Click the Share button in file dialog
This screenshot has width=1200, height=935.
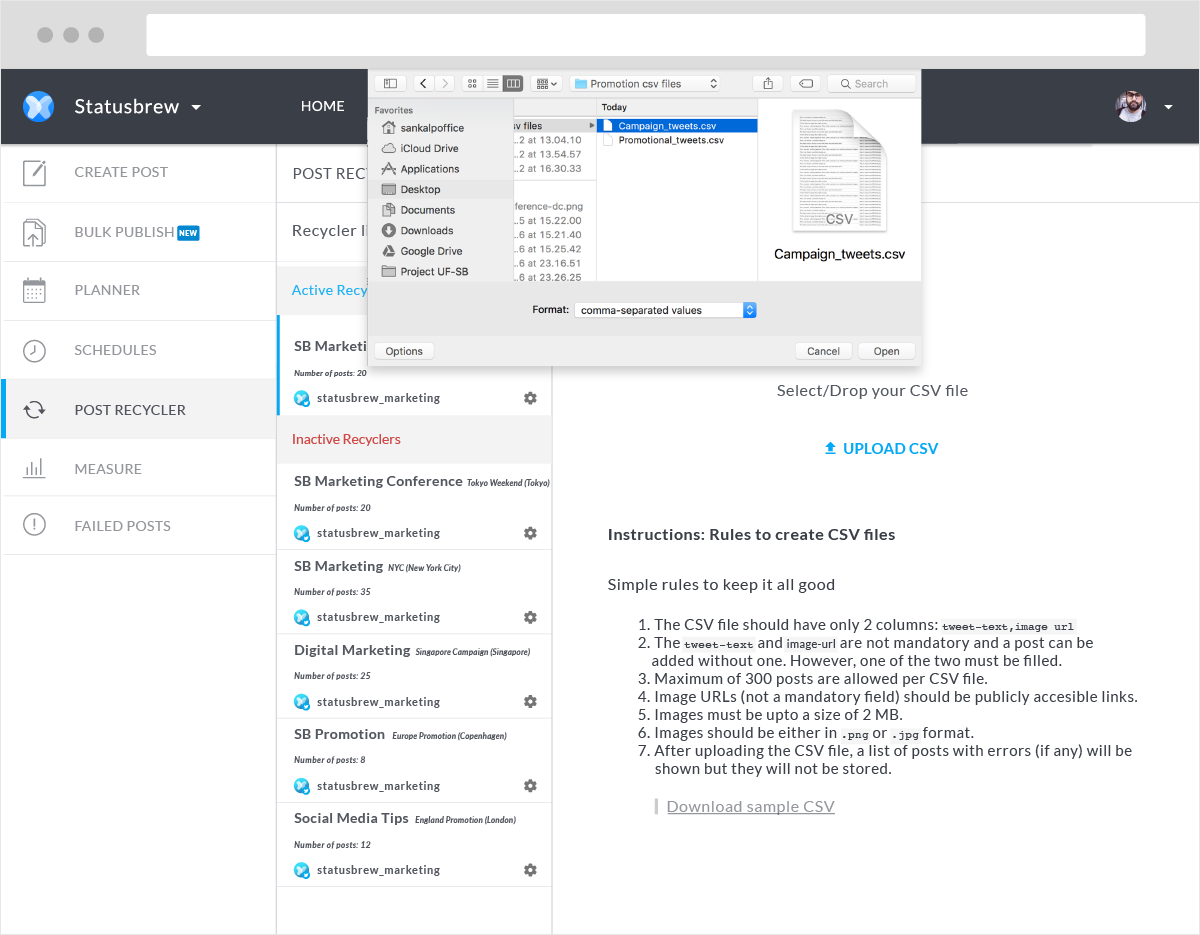(768, 84)
